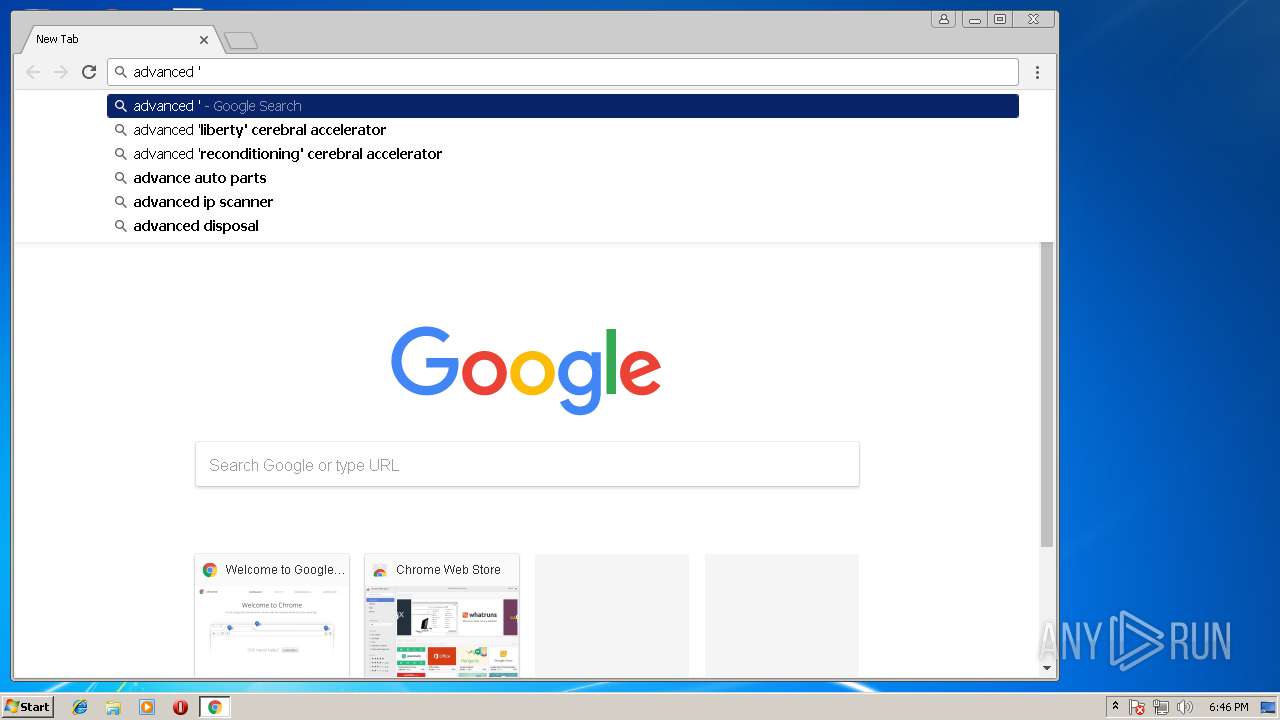This screenshot has width=1280, height=720.
Task: Open a new tab via blank tab button
Action: [241, 40]
